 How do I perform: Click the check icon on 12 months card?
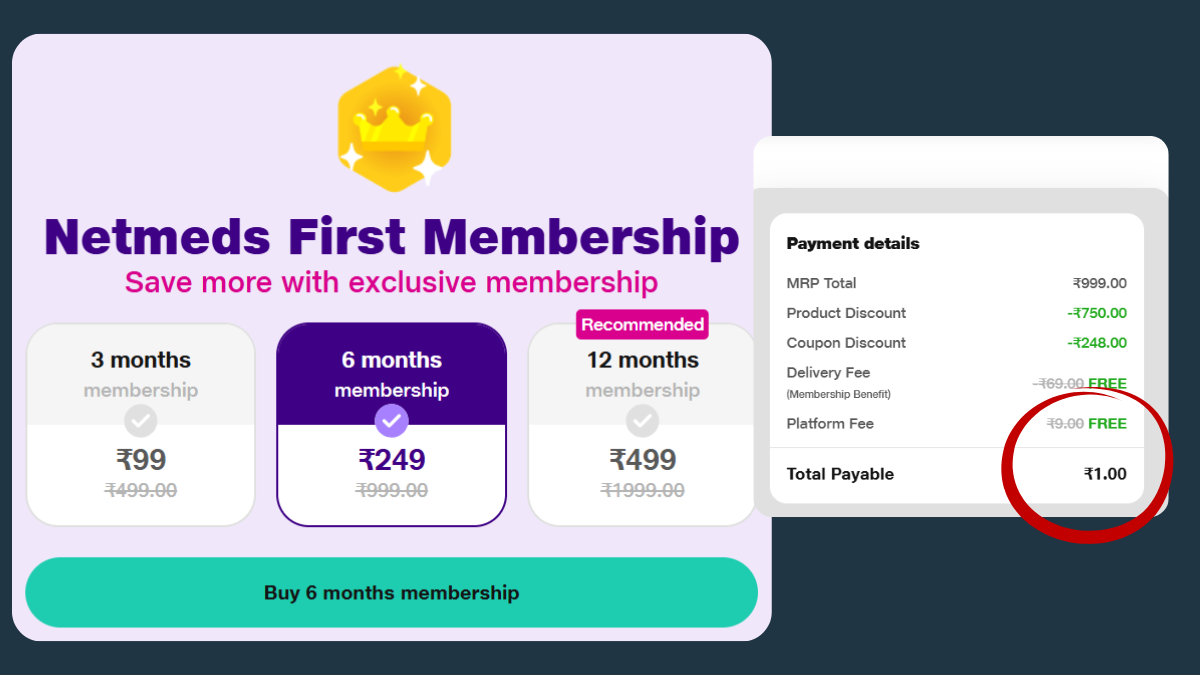point(642,421)
